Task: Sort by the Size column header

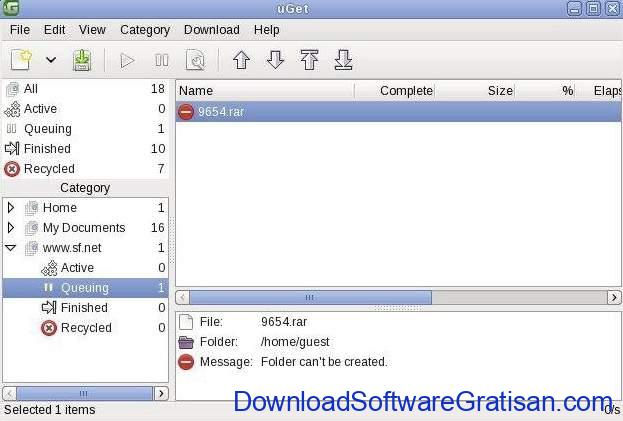Action: 475,91
